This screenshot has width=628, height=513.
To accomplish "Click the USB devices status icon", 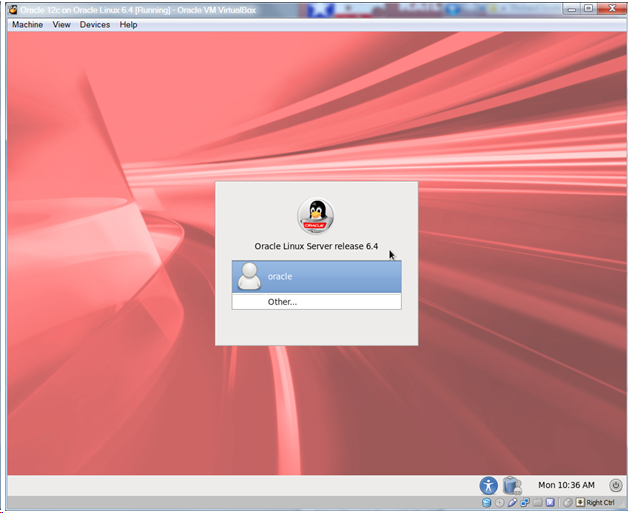I will 512,502.
